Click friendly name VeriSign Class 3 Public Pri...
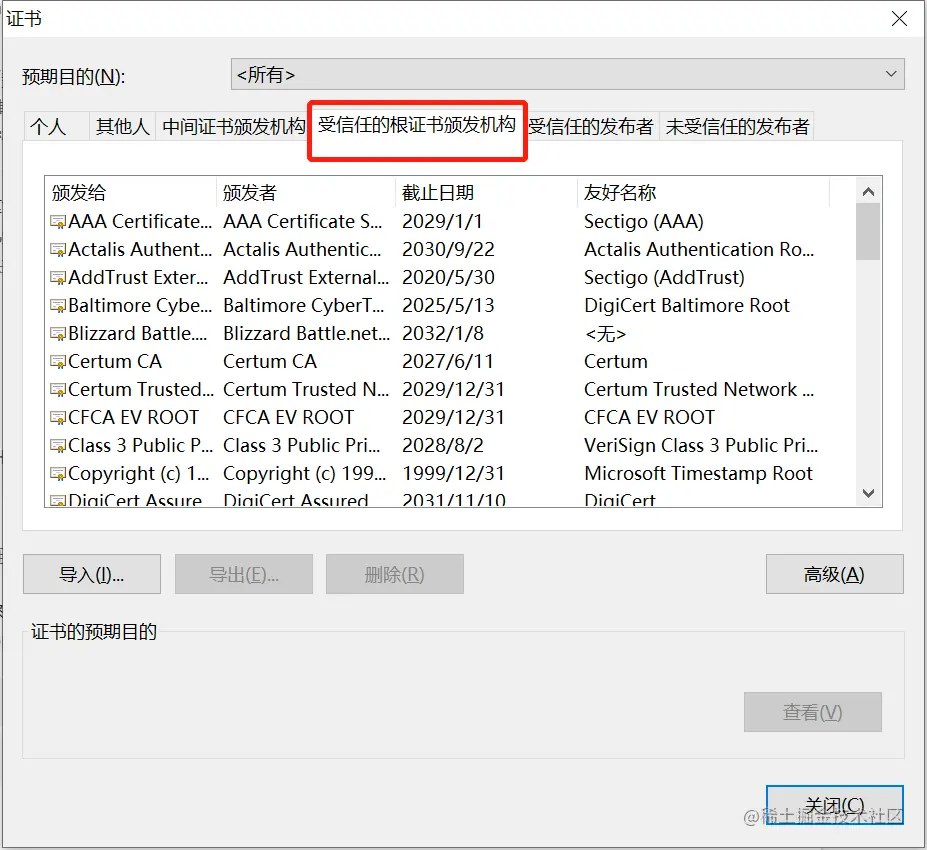The image size is (927, 850). click(x=701, y=445)
